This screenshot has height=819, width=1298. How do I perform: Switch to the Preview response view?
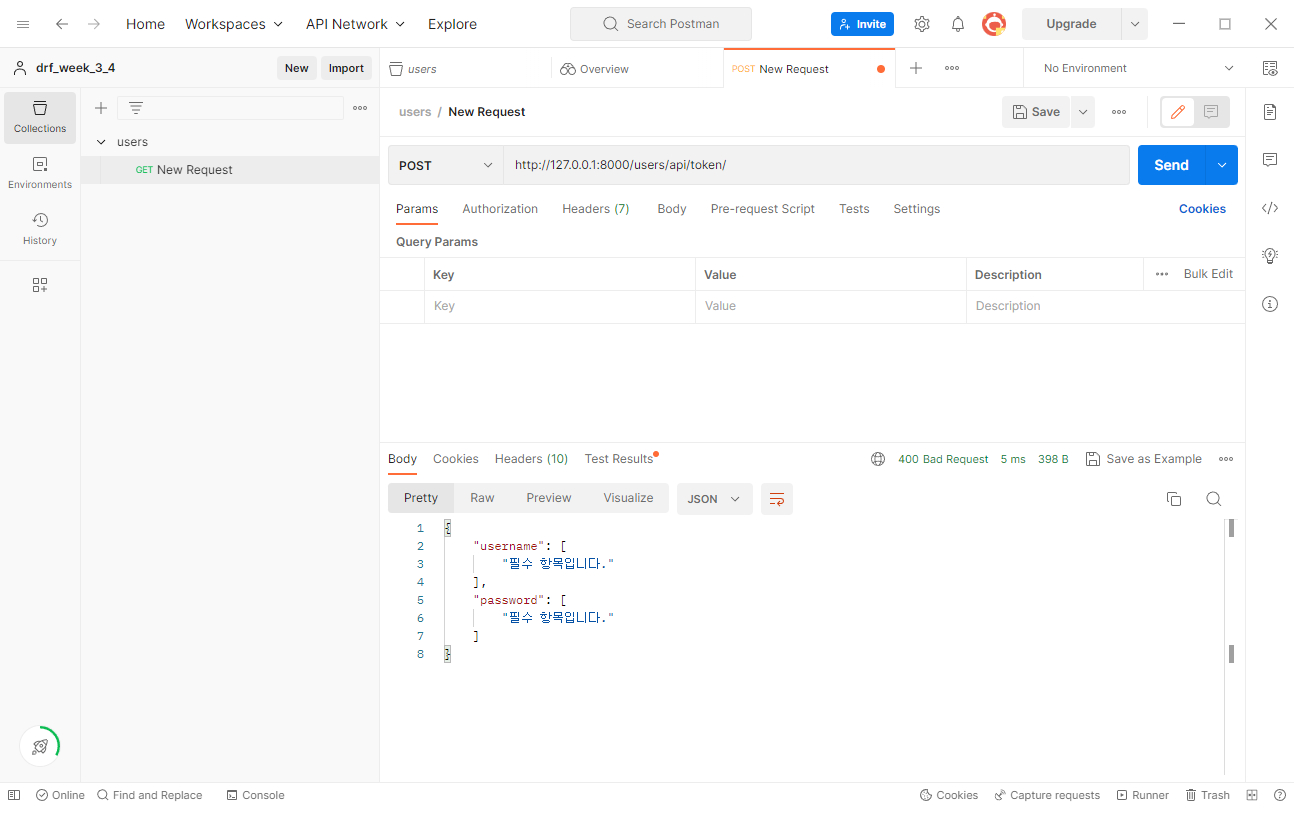pyautogui.click(x=549, y=498)
